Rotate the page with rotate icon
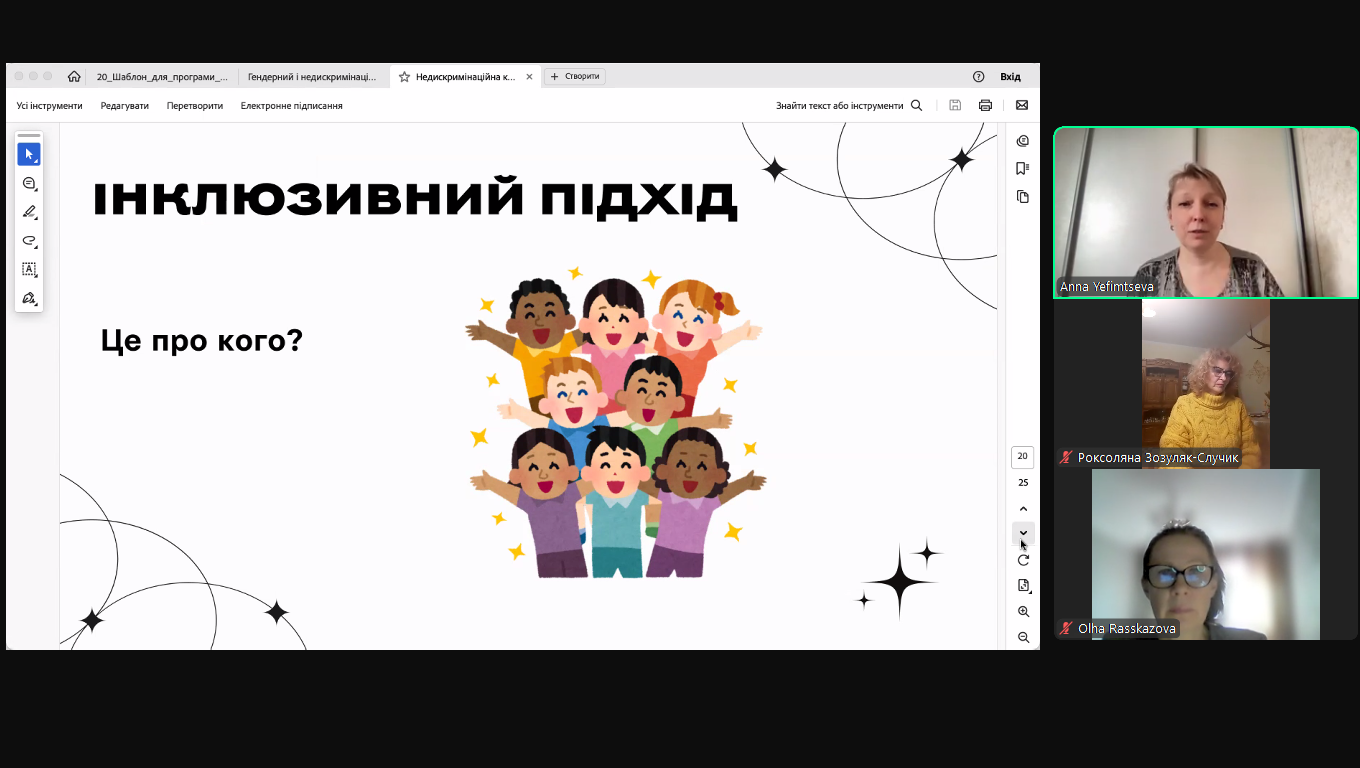The image size is (1360, 768). click(x=1023, y=560)
